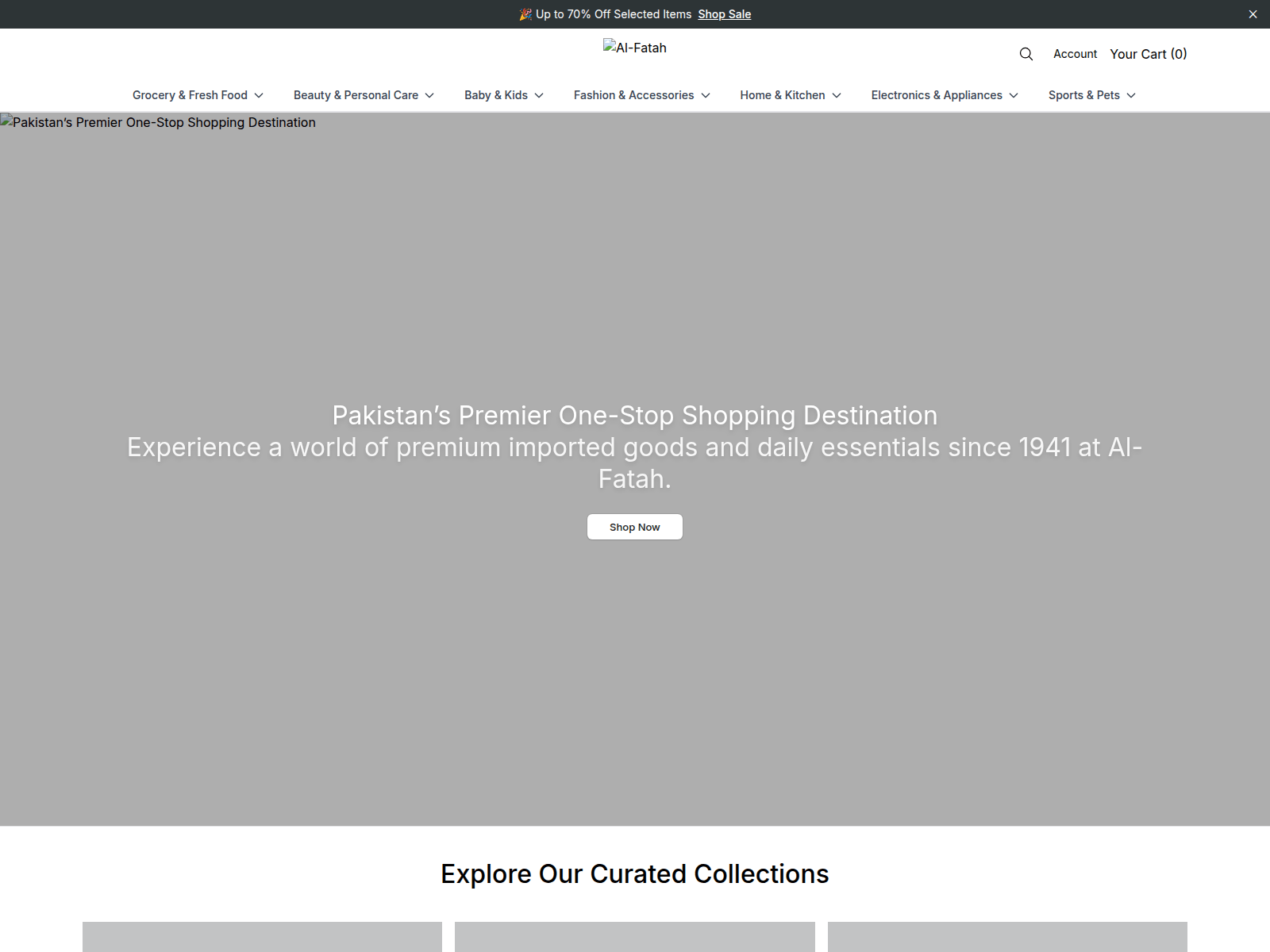
Task: Hit the Shop Now button
Action: click(x=635, y=527)
